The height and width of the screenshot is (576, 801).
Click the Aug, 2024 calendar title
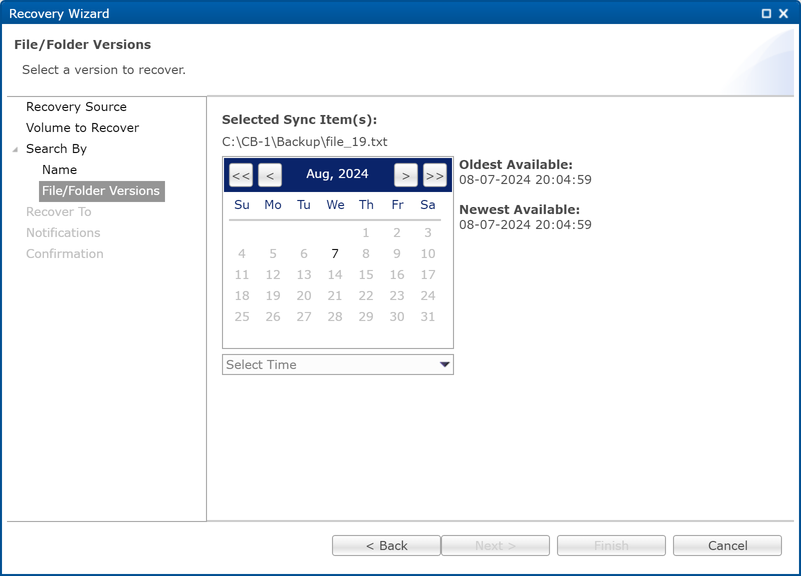(x=337, y=174)
